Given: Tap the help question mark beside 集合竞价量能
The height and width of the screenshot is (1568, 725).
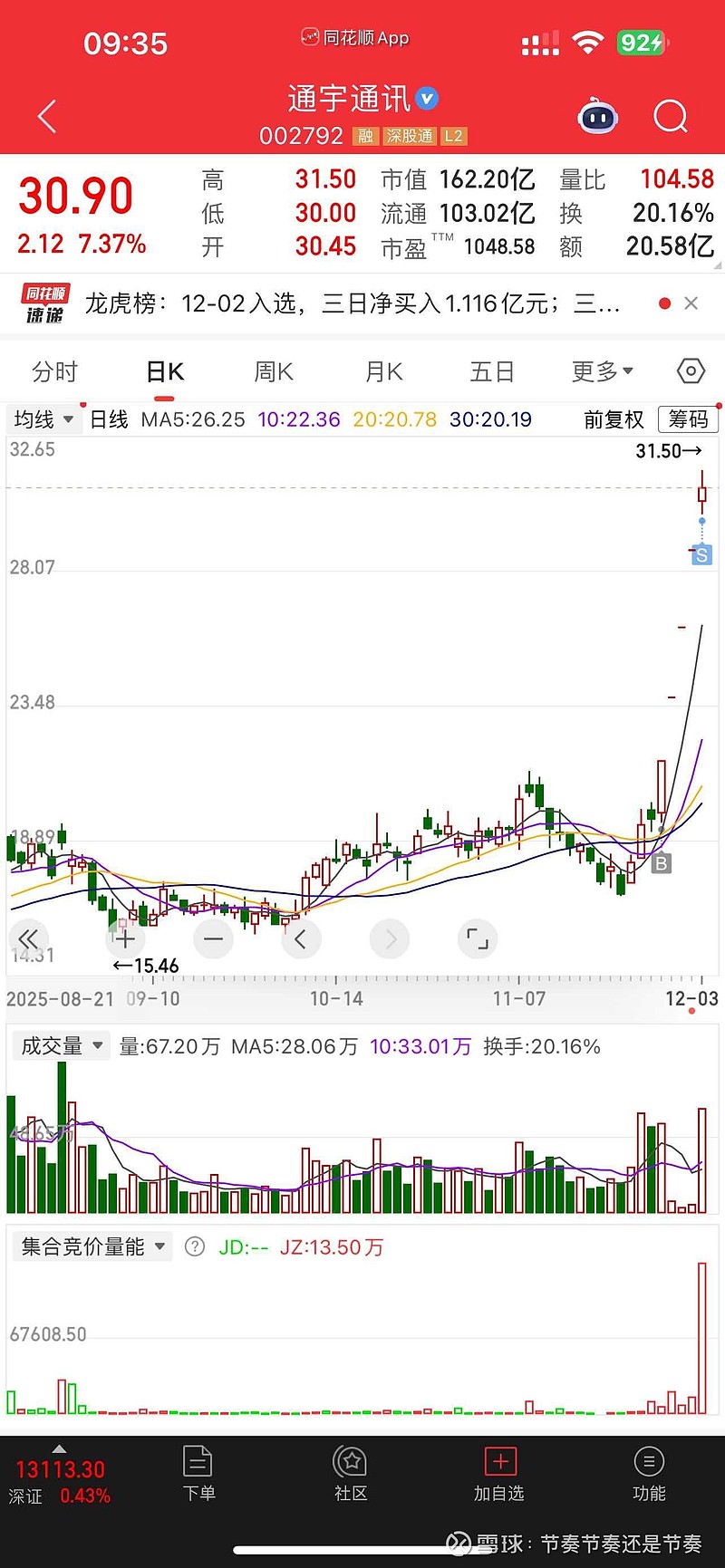Looking at the screenshot, I should (195, 1246).
